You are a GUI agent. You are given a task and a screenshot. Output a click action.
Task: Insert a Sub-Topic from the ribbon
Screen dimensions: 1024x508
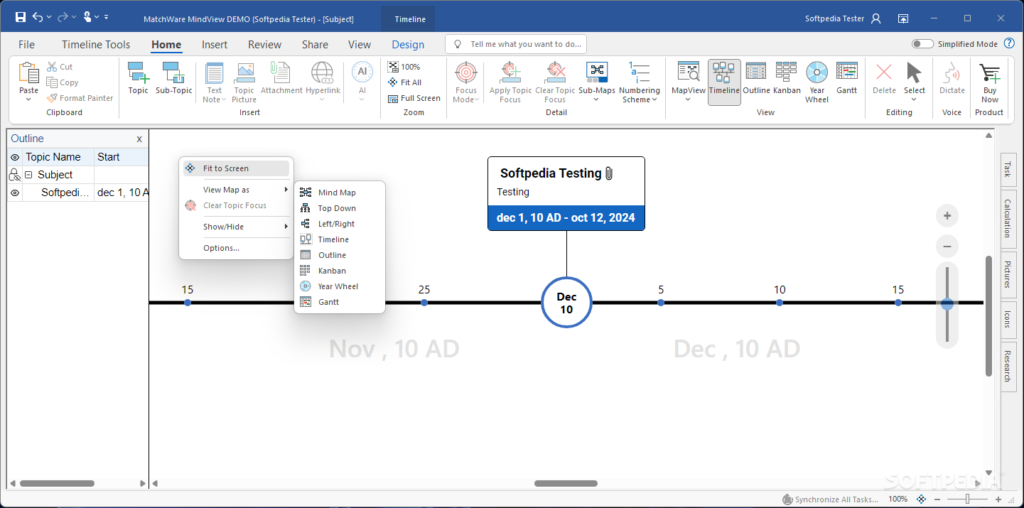174,78
